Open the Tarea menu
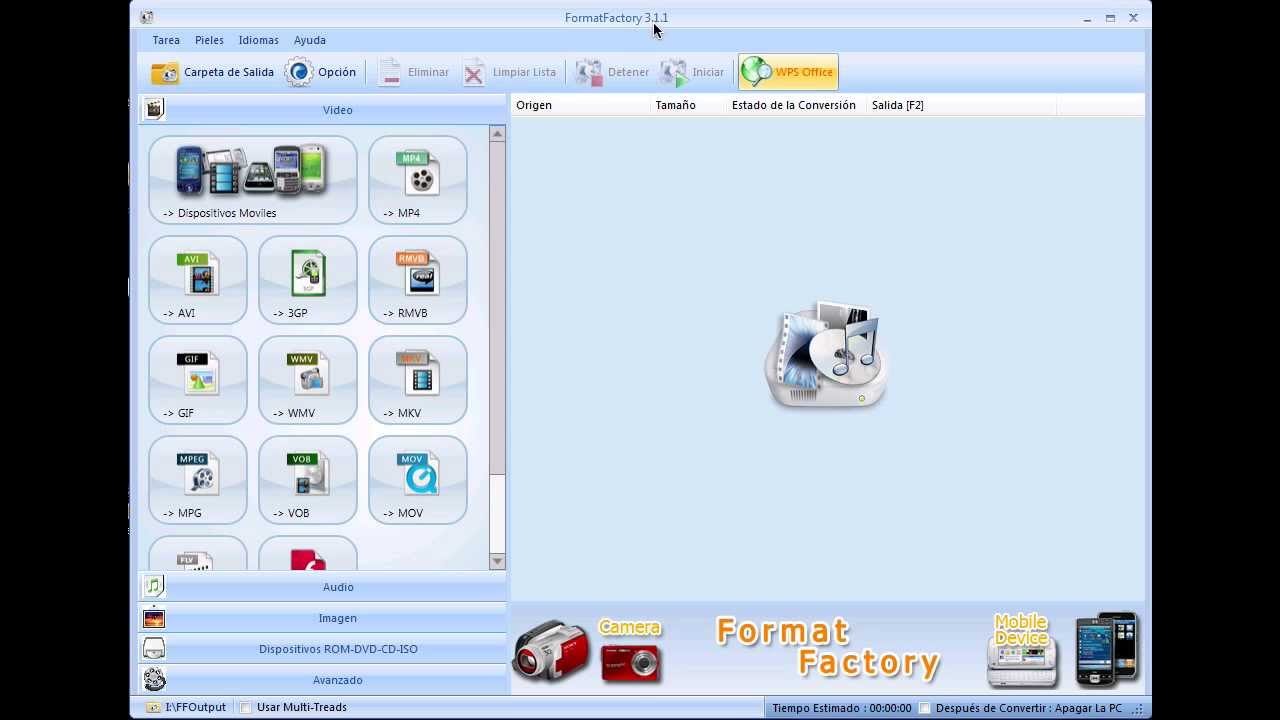 (x=166, y=40)
